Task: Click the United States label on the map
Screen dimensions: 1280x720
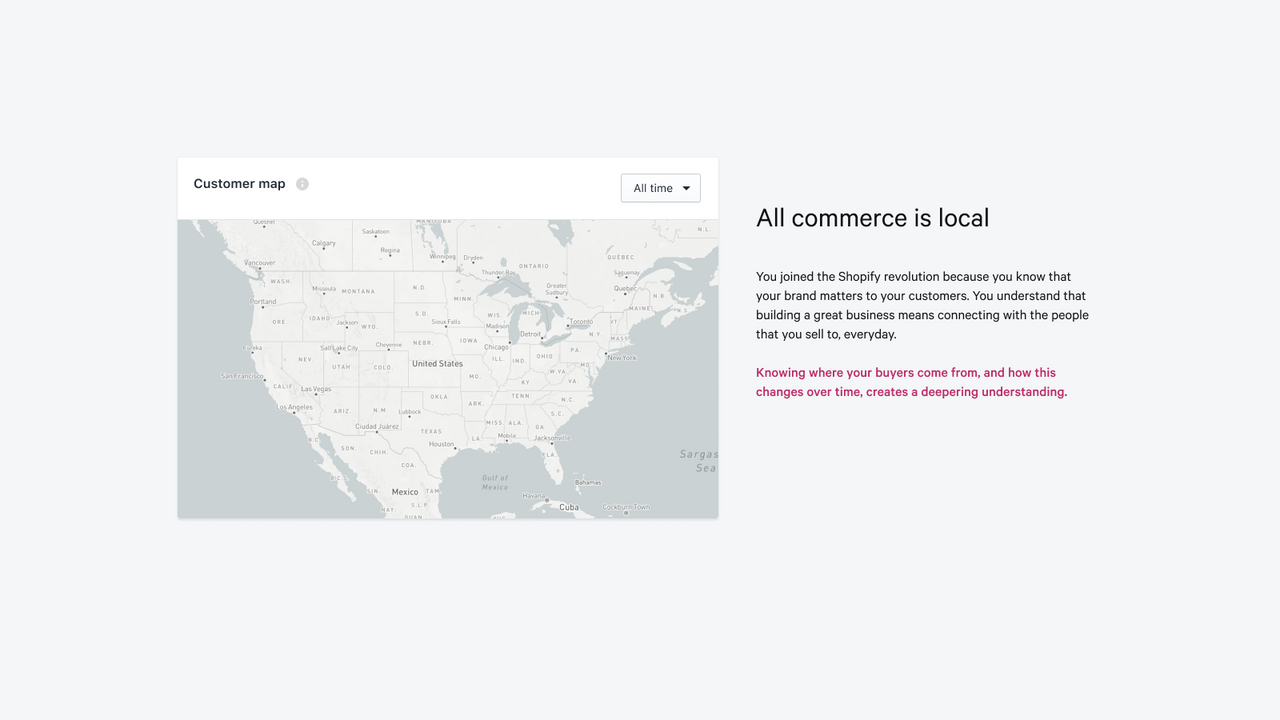Action: pos(437,364)
